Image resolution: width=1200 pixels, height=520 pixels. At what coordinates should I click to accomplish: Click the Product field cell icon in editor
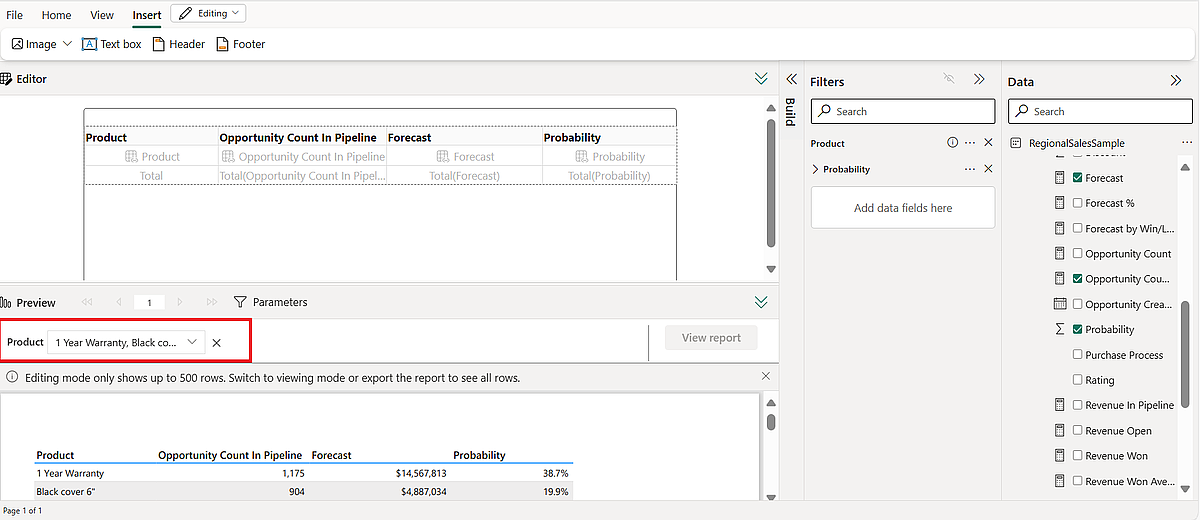pyautogui.click(x=131, y=157)
